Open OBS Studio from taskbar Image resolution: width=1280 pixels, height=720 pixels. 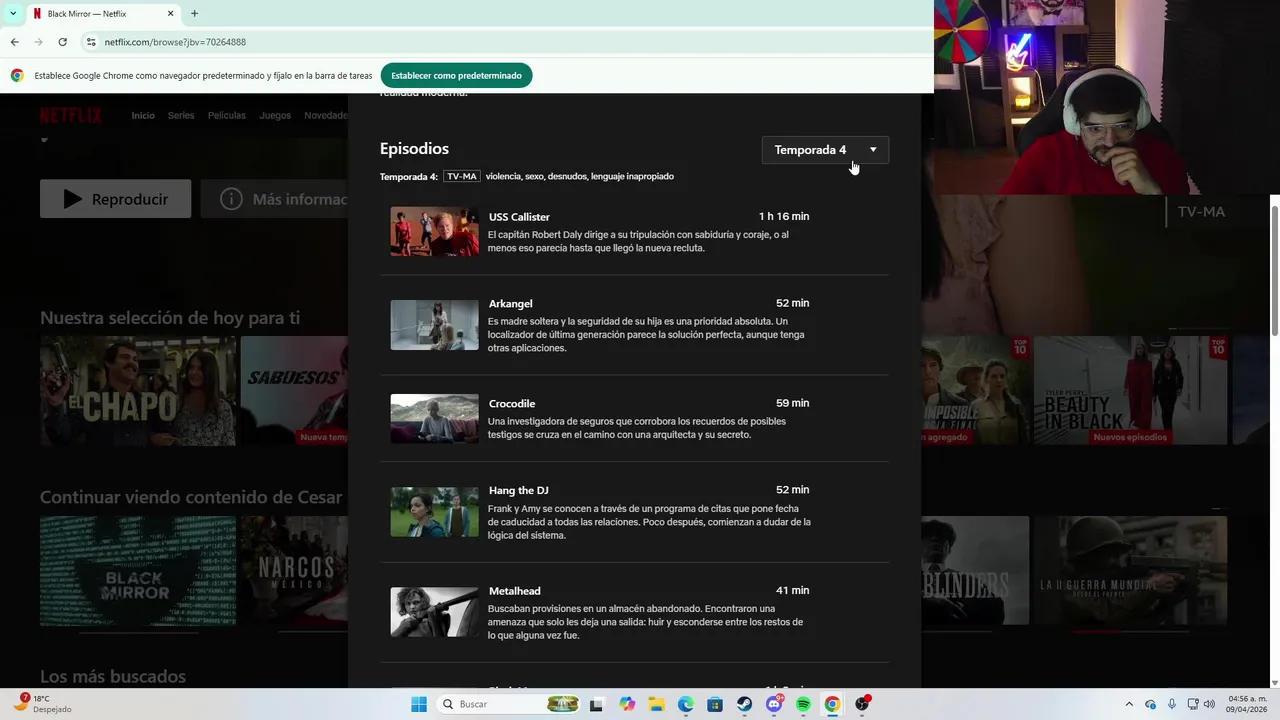pos(862,704)
